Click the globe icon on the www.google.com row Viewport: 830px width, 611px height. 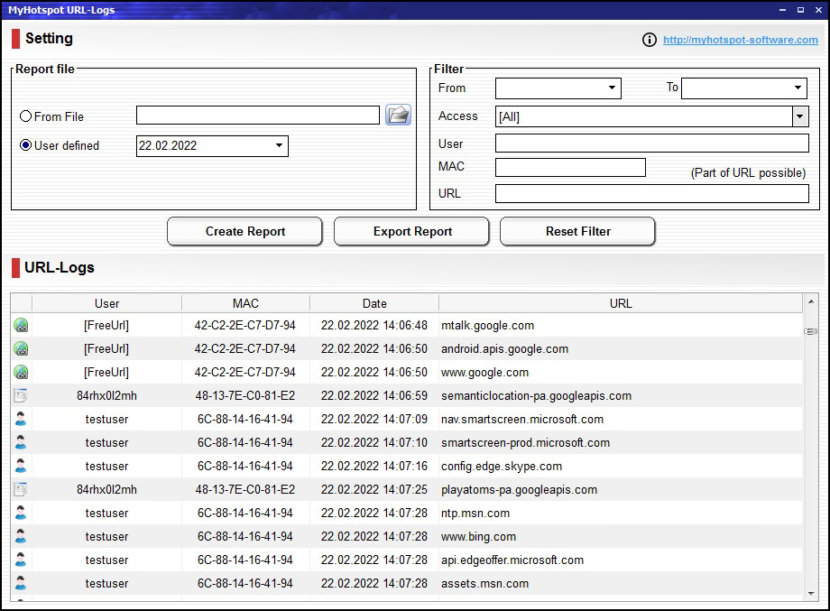click(x=22, y=372)
